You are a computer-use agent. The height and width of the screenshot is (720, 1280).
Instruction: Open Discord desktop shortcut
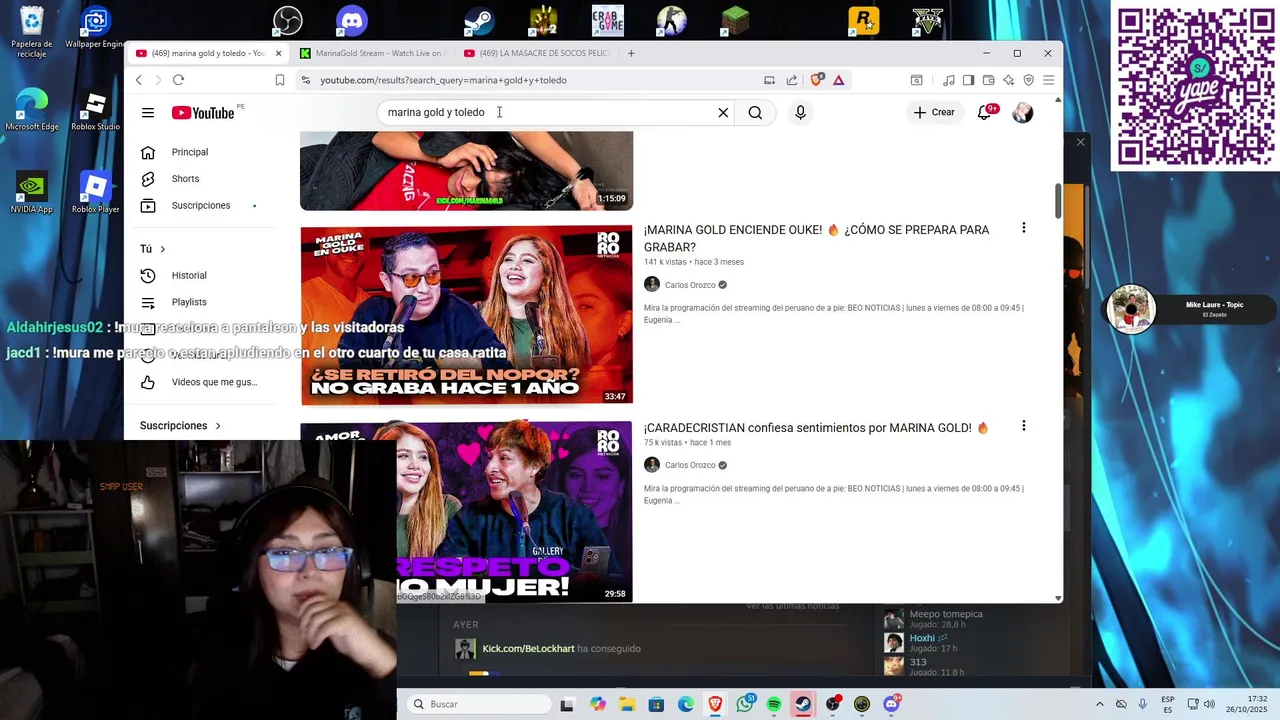tap(352, 20)
